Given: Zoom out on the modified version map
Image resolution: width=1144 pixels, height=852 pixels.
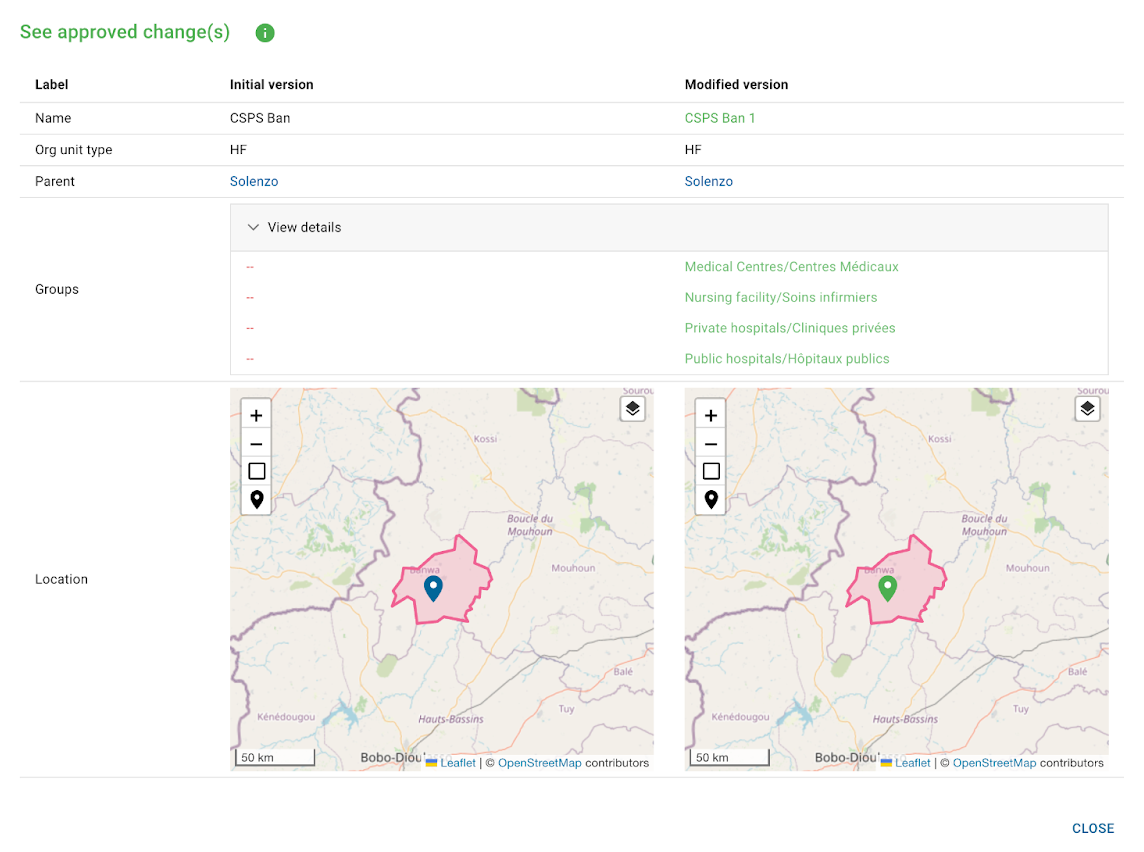Looking at the screenshot, I should (x=711, y=444).
